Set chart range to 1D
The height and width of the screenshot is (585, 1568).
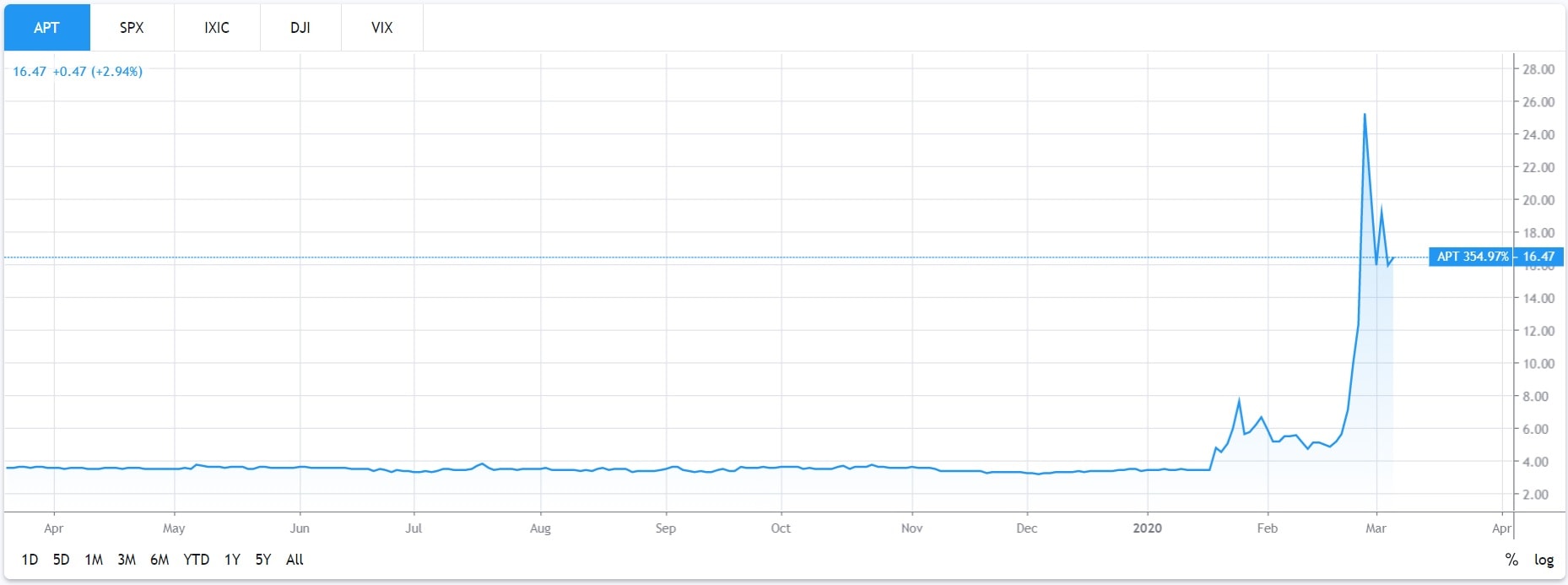click(30, 560)
